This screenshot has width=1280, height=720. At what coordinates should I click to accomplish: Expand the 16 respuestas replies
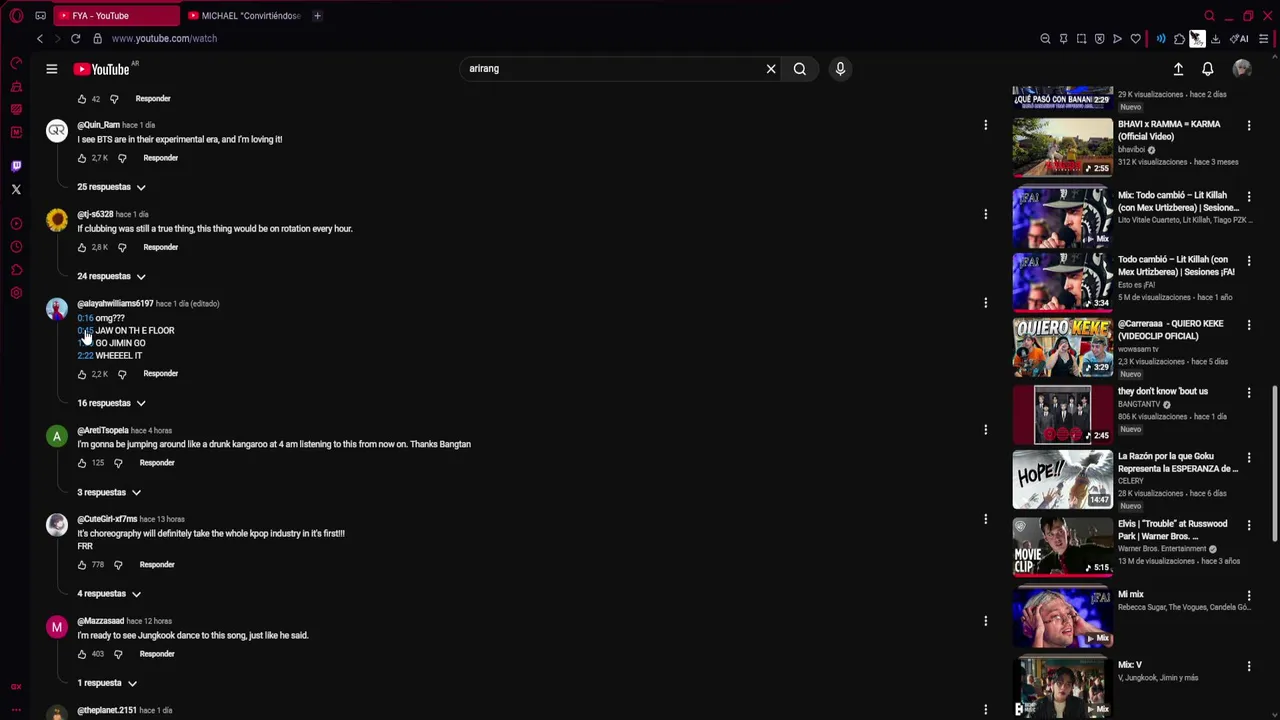pos(111,403)
